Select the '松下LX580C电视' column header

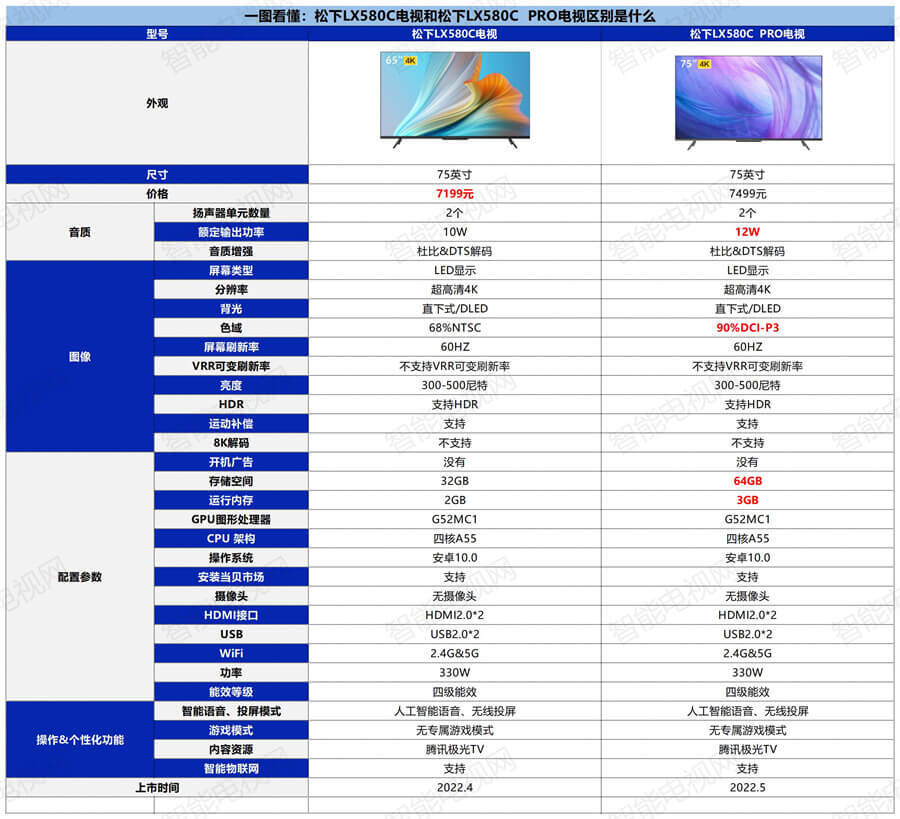[x=455, y=34]
